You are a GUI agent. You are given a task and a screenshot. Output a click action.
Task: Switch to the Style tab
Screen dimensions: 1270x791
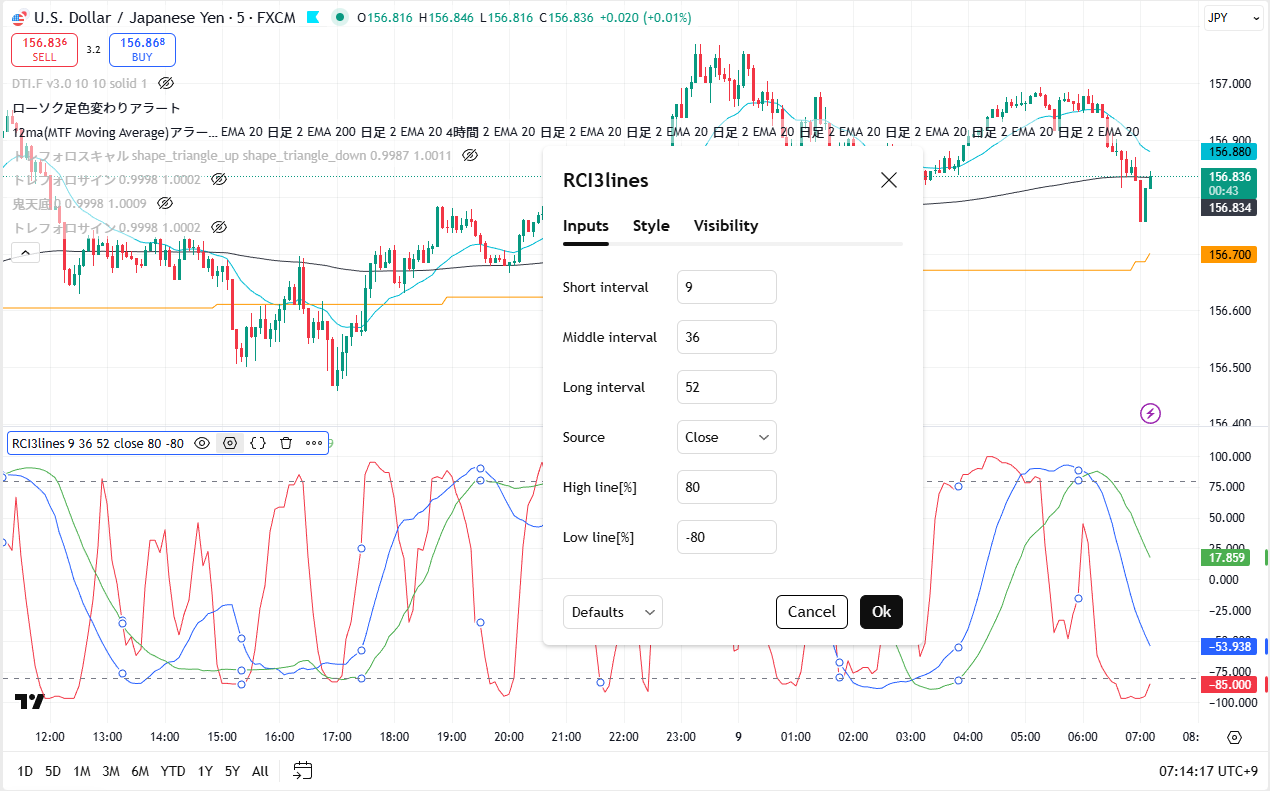(x=651, y=226)
